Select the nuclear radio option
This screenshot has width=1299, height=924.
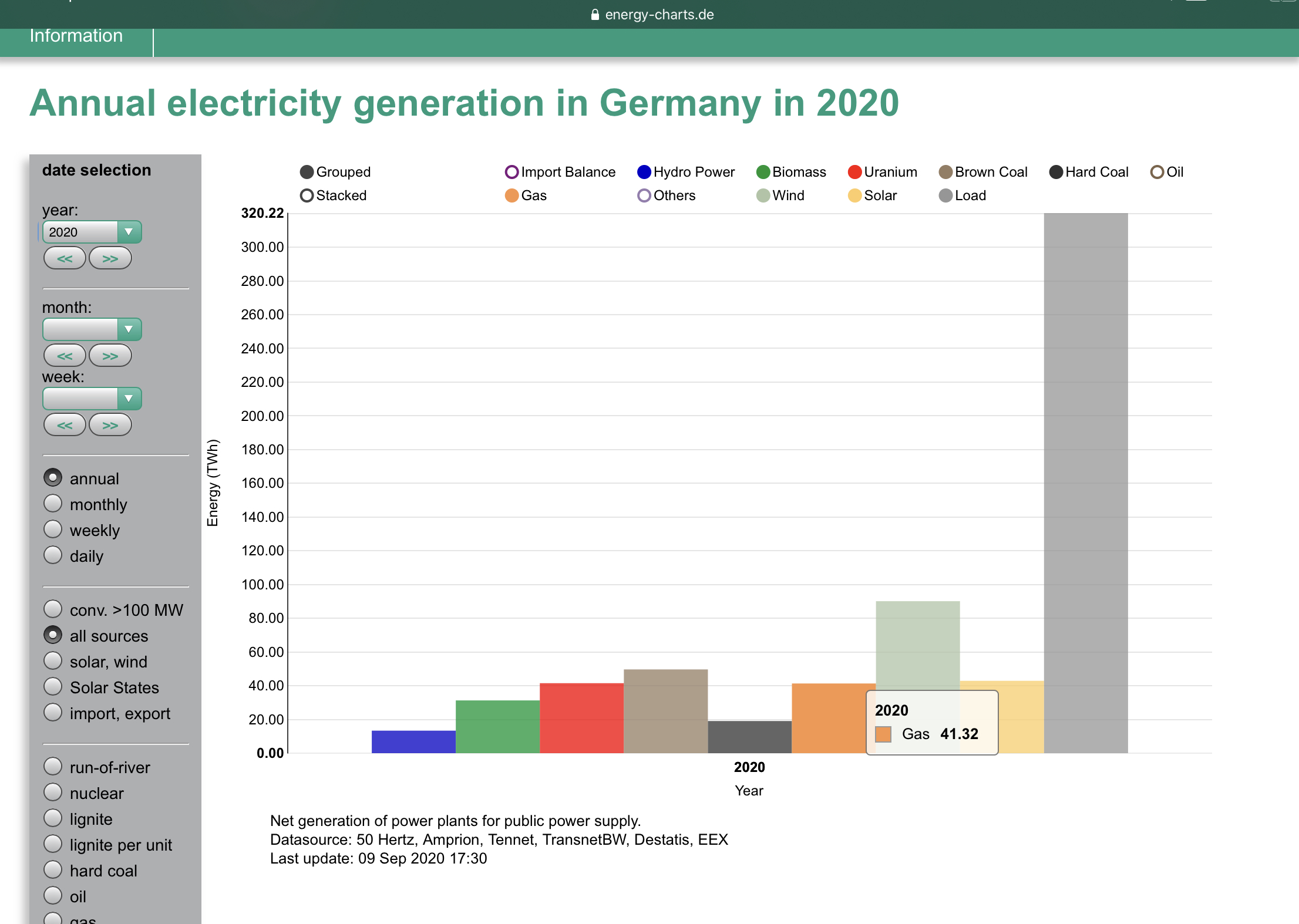(53, 793)
